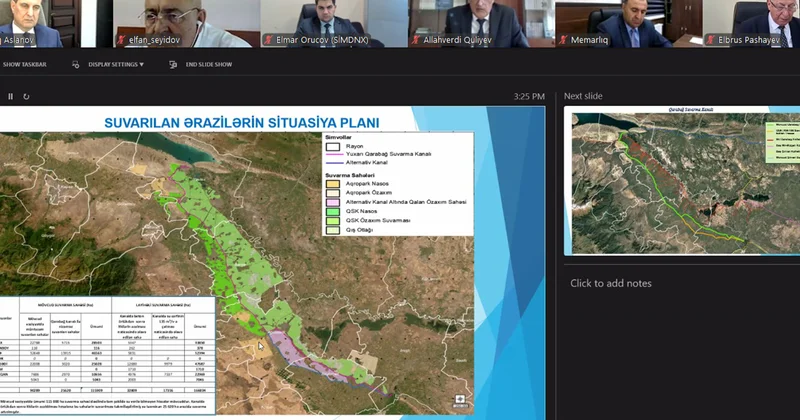The image size is (800, 420).
Task: Click Elbrus Pashayev's muted microphone icon
Action: (711, 42)
